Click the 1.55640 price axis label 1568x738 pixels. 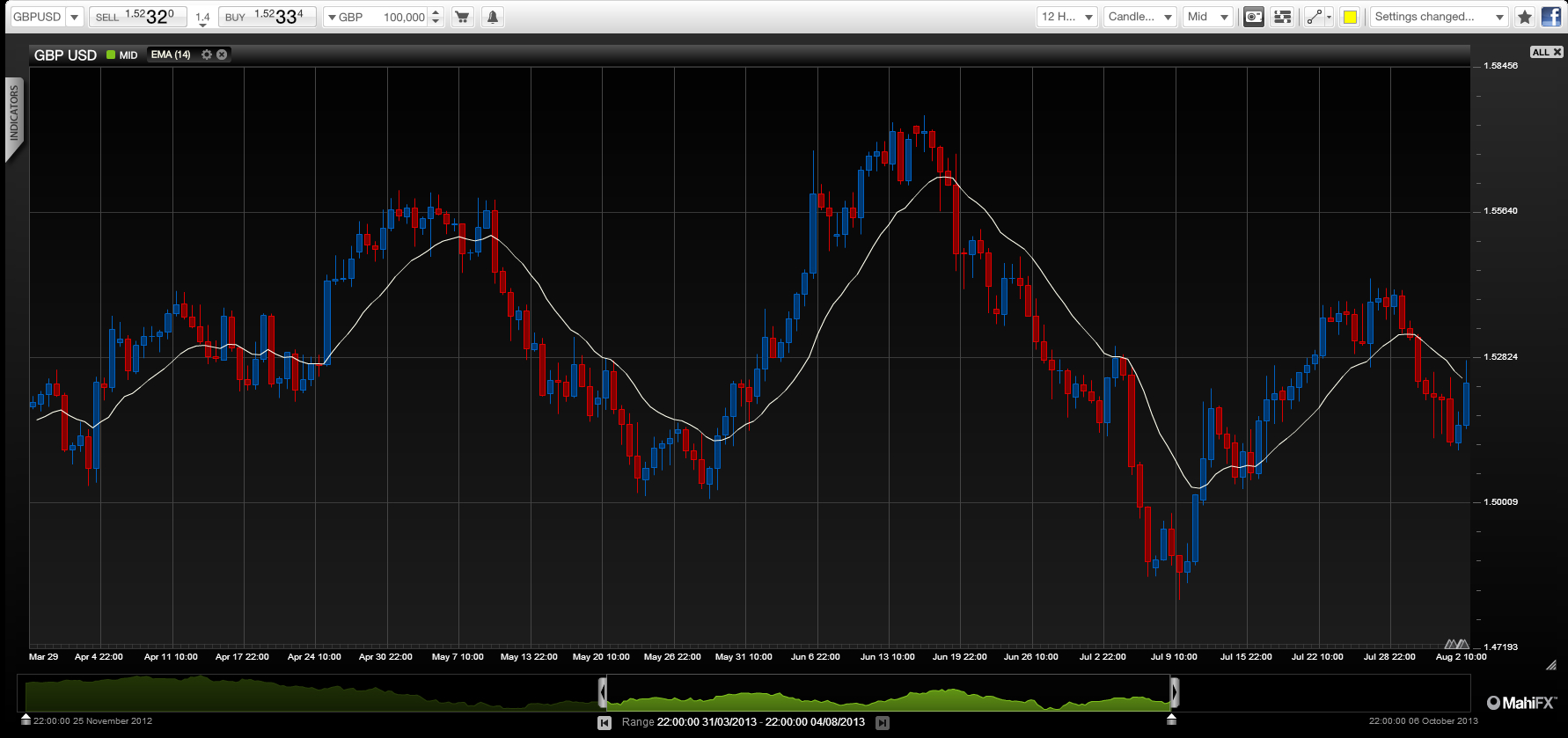(x=1500, y=211)
